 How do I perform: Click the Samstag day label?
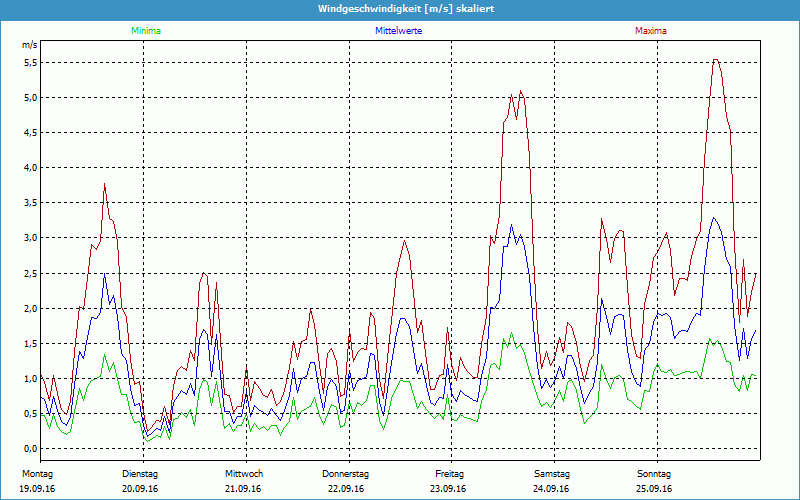tap(552, 474)
